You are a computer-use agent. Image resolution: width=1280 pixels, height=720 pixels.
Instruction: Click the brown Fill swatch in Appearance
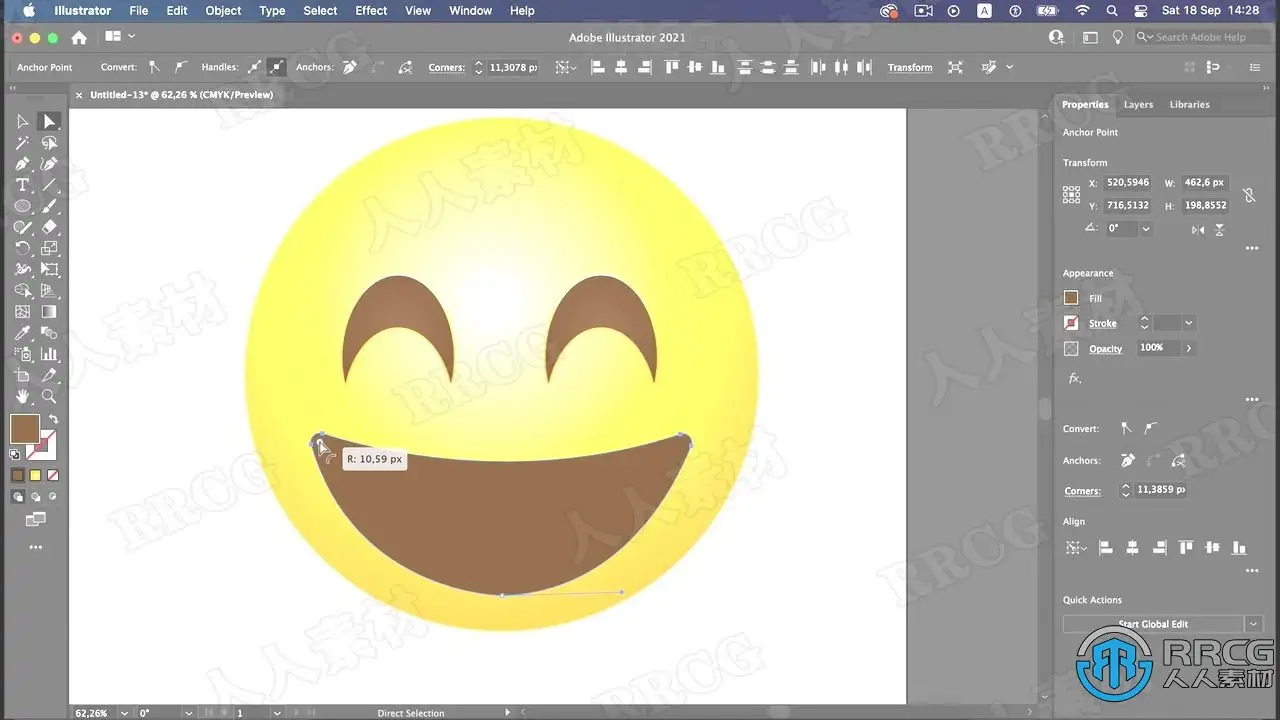pos(1071,298)
